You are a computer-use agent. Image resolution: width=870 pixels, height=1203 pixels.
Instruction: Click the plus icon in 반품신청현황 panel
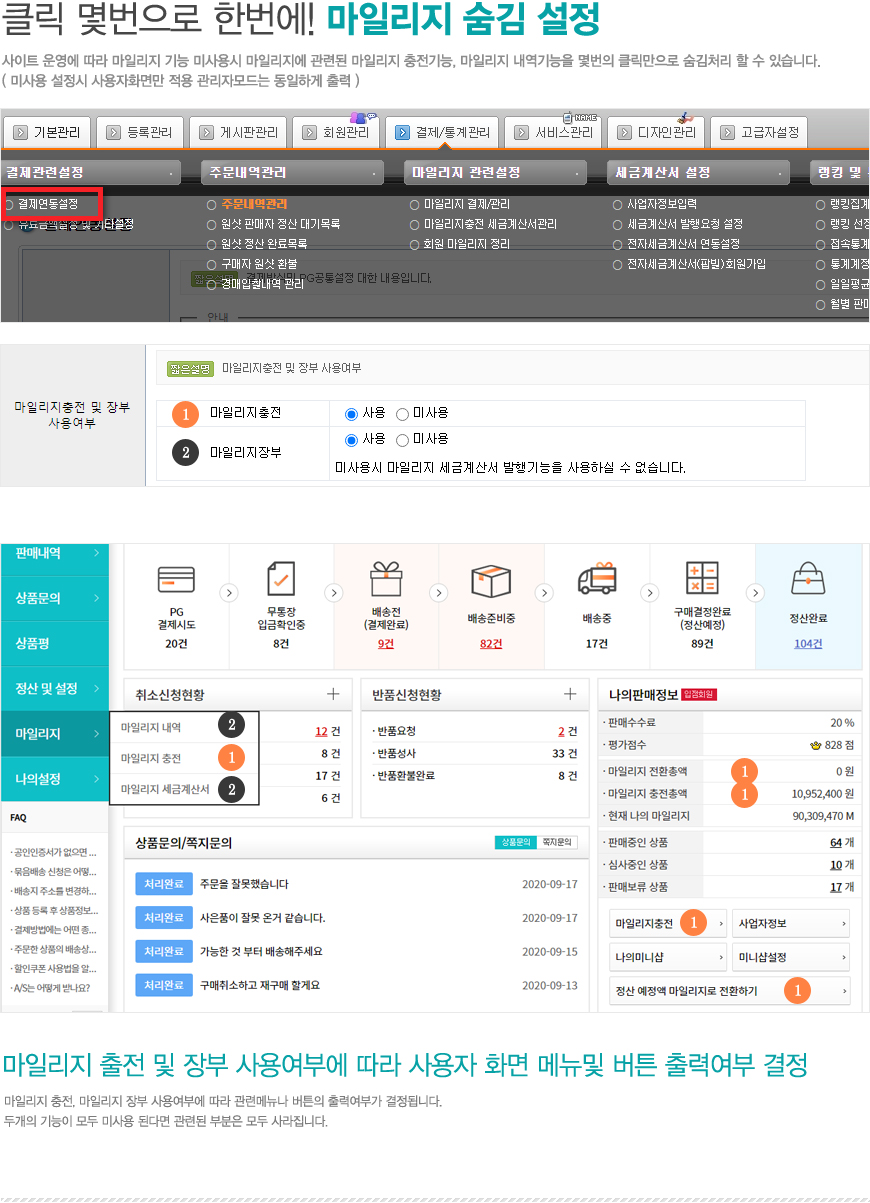pyautogui.click(x=570, y=694)
